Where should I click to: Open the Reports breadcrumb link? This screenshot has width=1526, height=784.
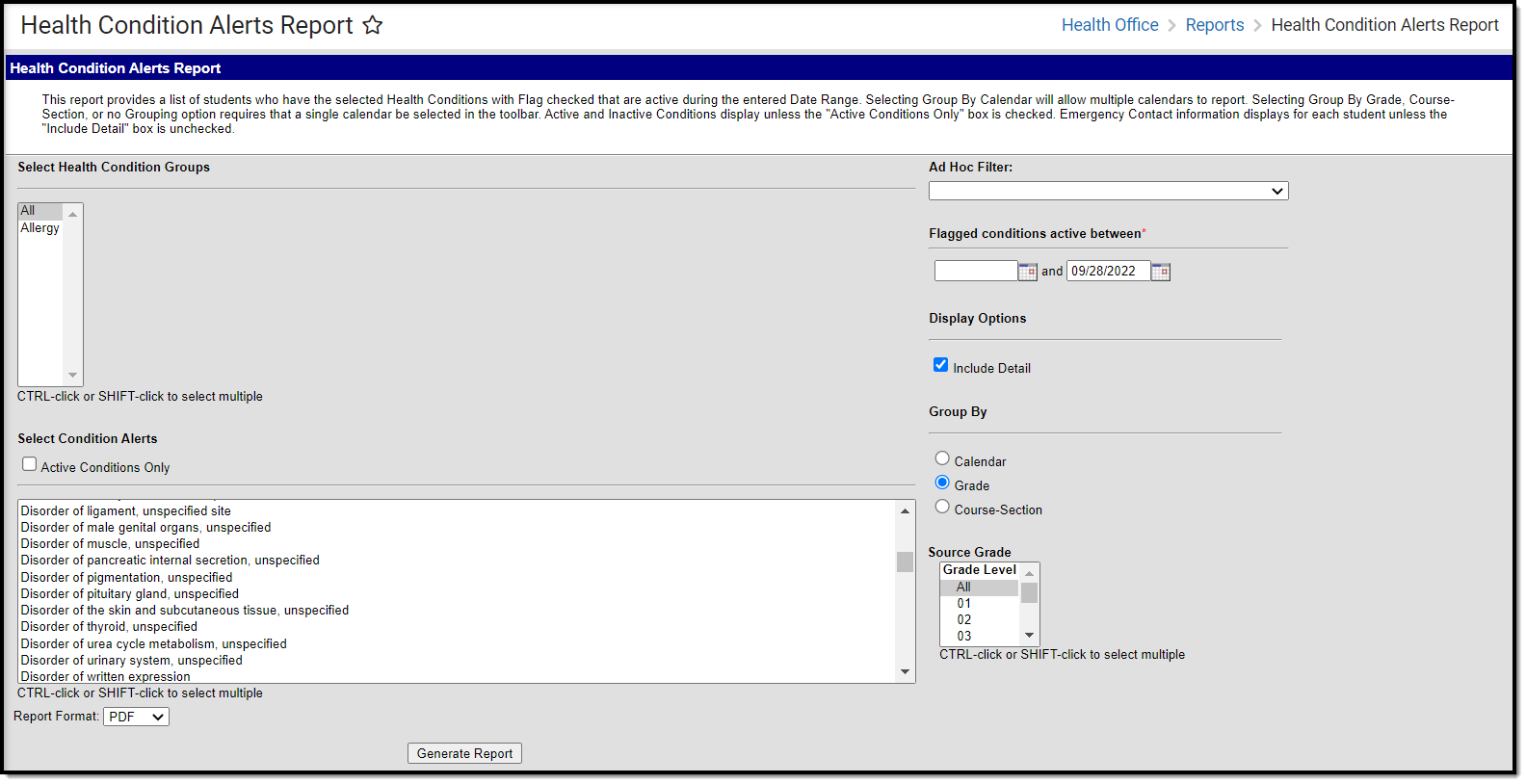[x=1215, y=25]
